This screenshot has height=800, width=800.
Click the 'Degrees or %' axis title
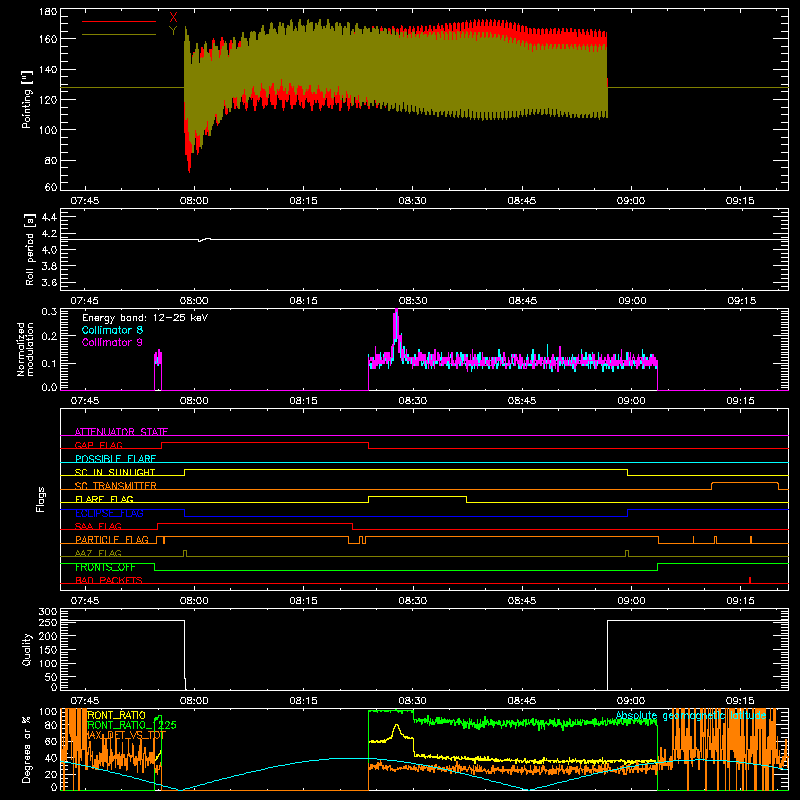pos(27,749)
